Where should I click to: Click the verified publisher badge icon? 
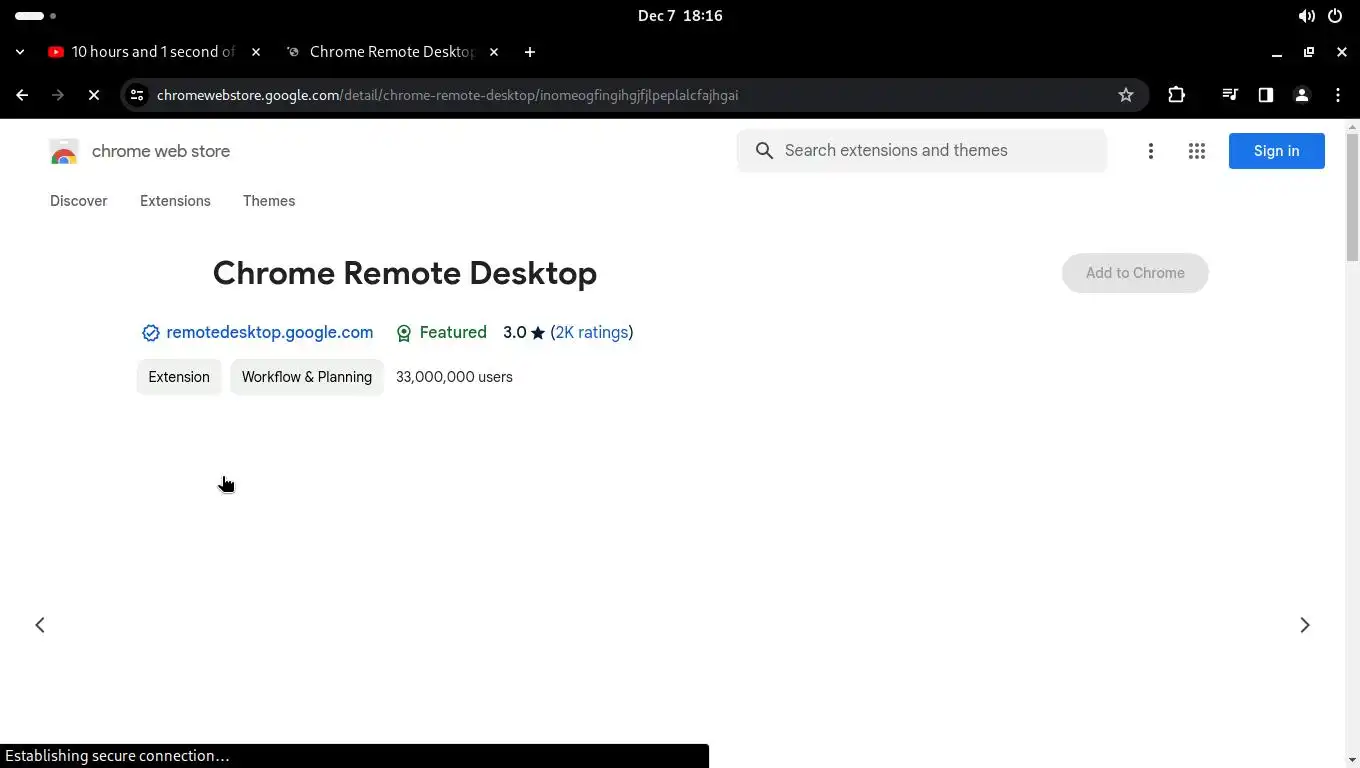coord(151,333)
